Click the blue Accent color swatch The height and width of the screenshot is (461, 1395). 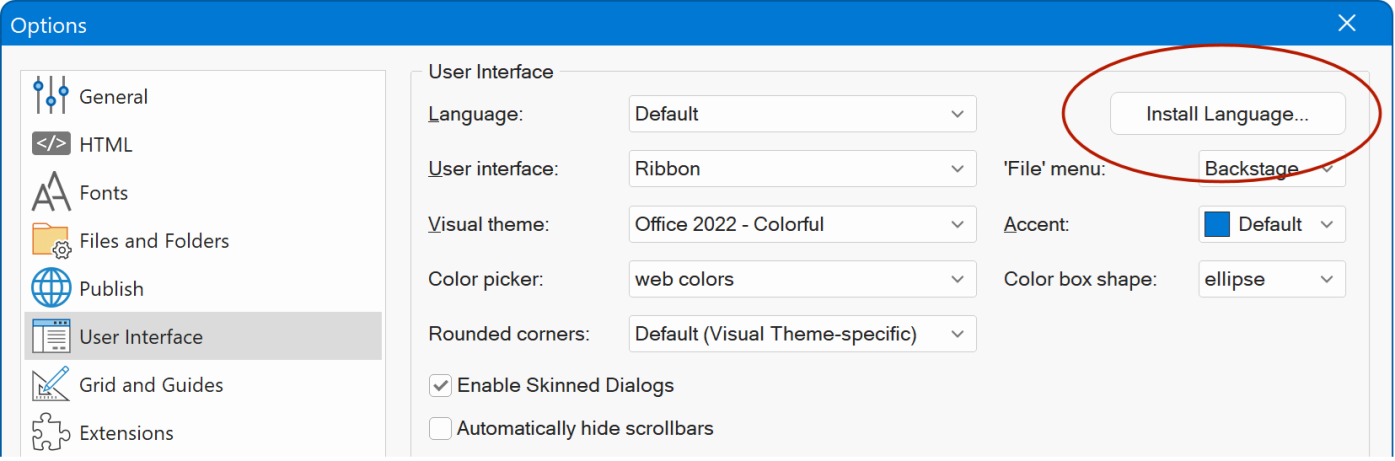(1217, 224)
